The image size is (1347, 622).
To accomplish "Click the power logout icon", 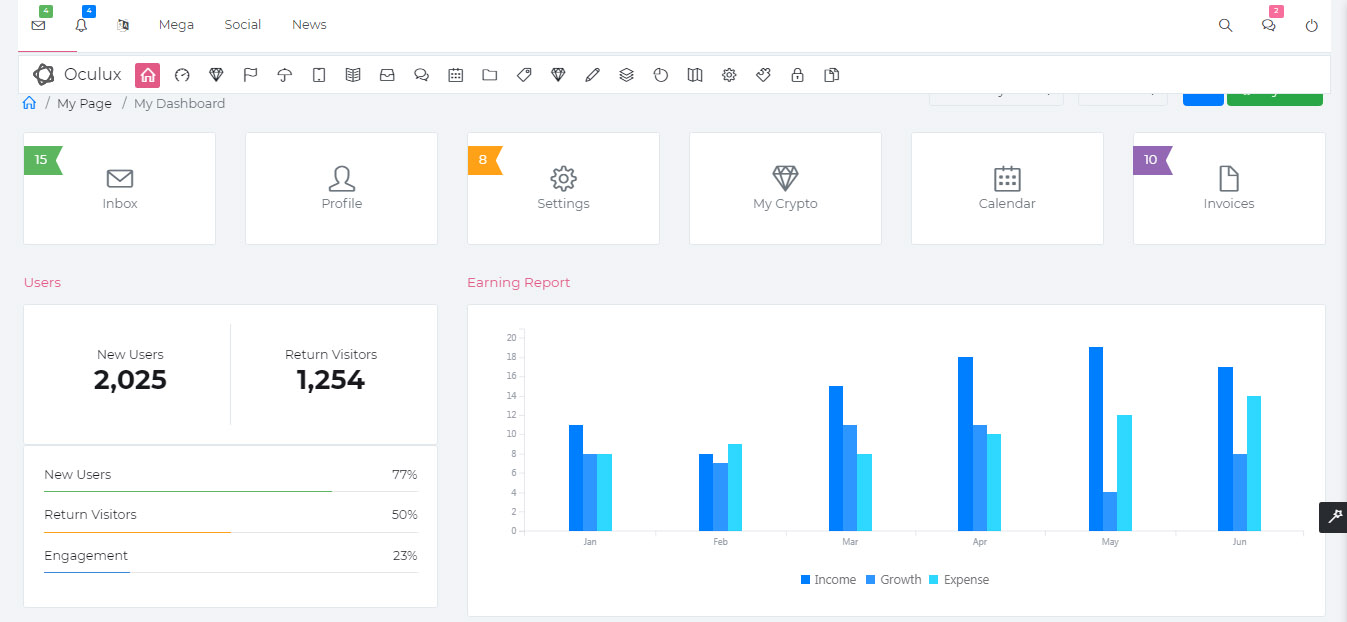I will pyautogui.click(x=1312, y=26).
